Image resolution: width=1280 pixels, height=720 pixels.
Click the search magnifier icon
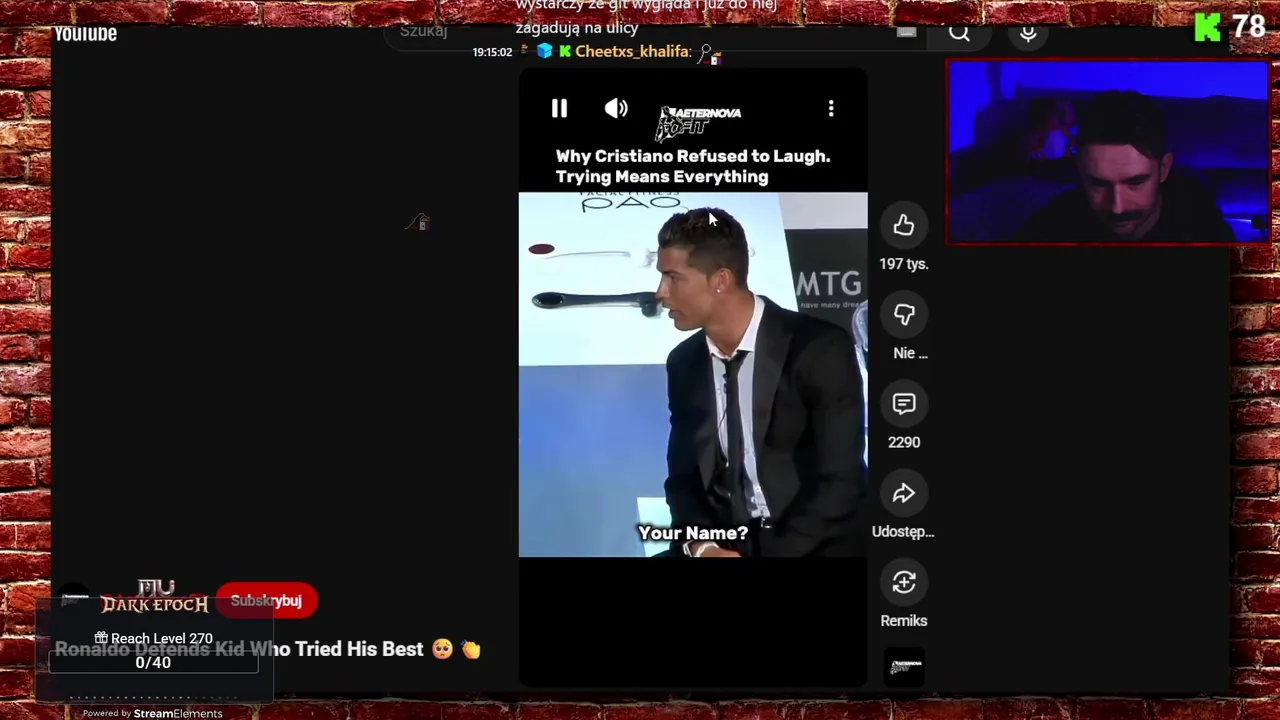pos(959,33)
